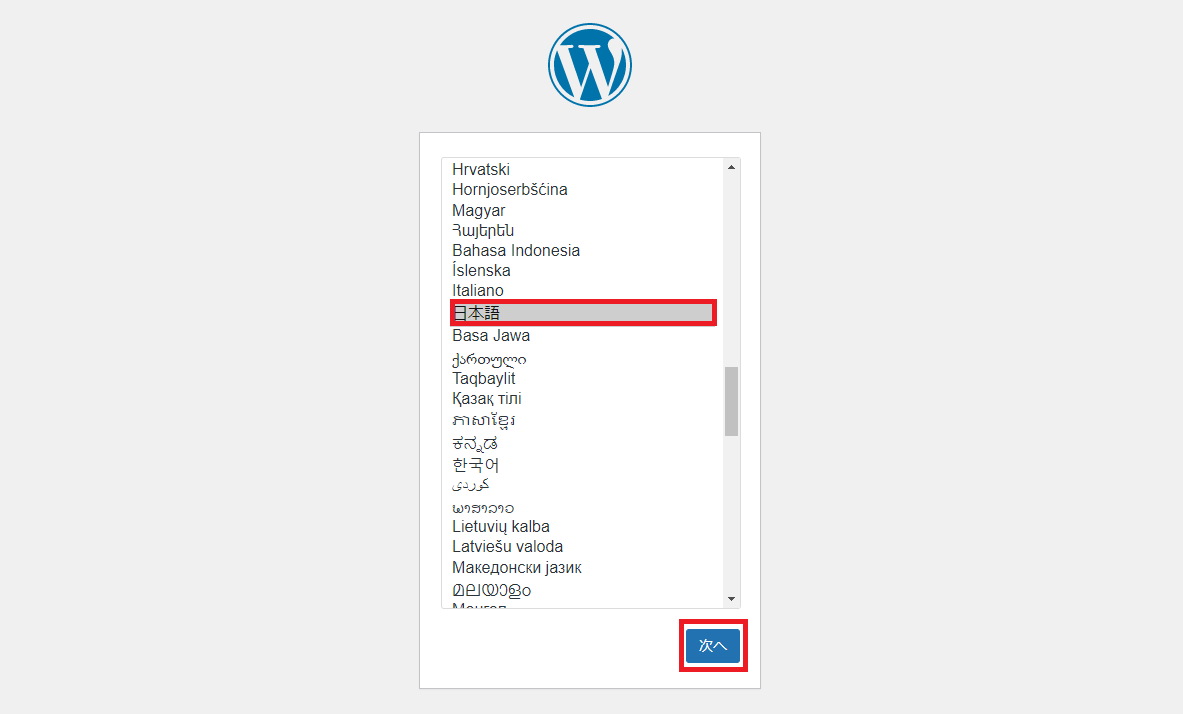
Task: Select Italiano as the site language
Action: pos(478,291)
